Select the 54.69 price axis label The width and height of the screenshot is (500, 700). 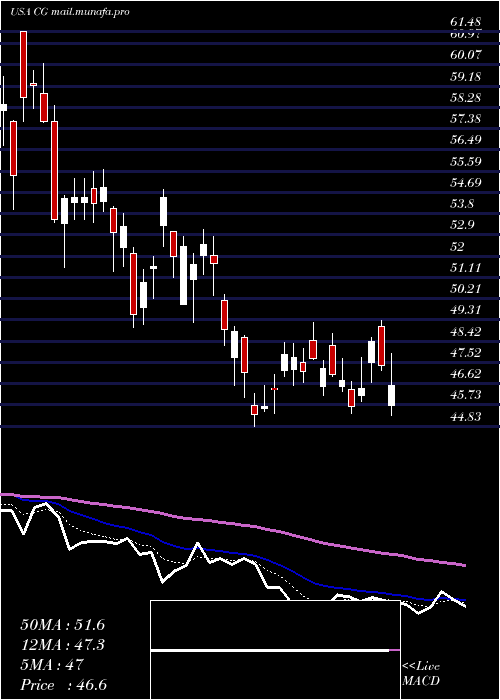click(x=466, y=183)
